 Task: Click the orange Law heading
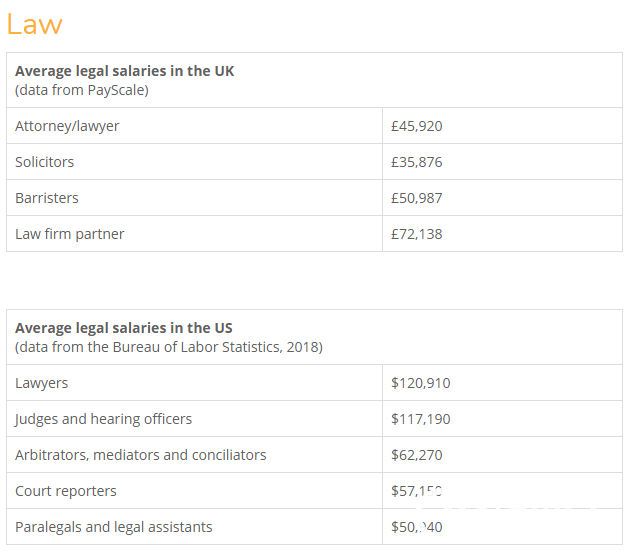click(35, 24)
